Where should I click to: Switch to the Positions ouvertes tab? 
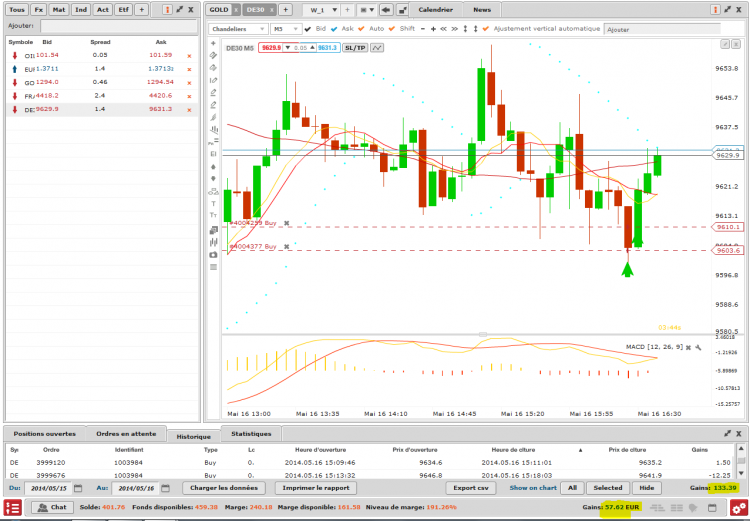tap(44, 434)
